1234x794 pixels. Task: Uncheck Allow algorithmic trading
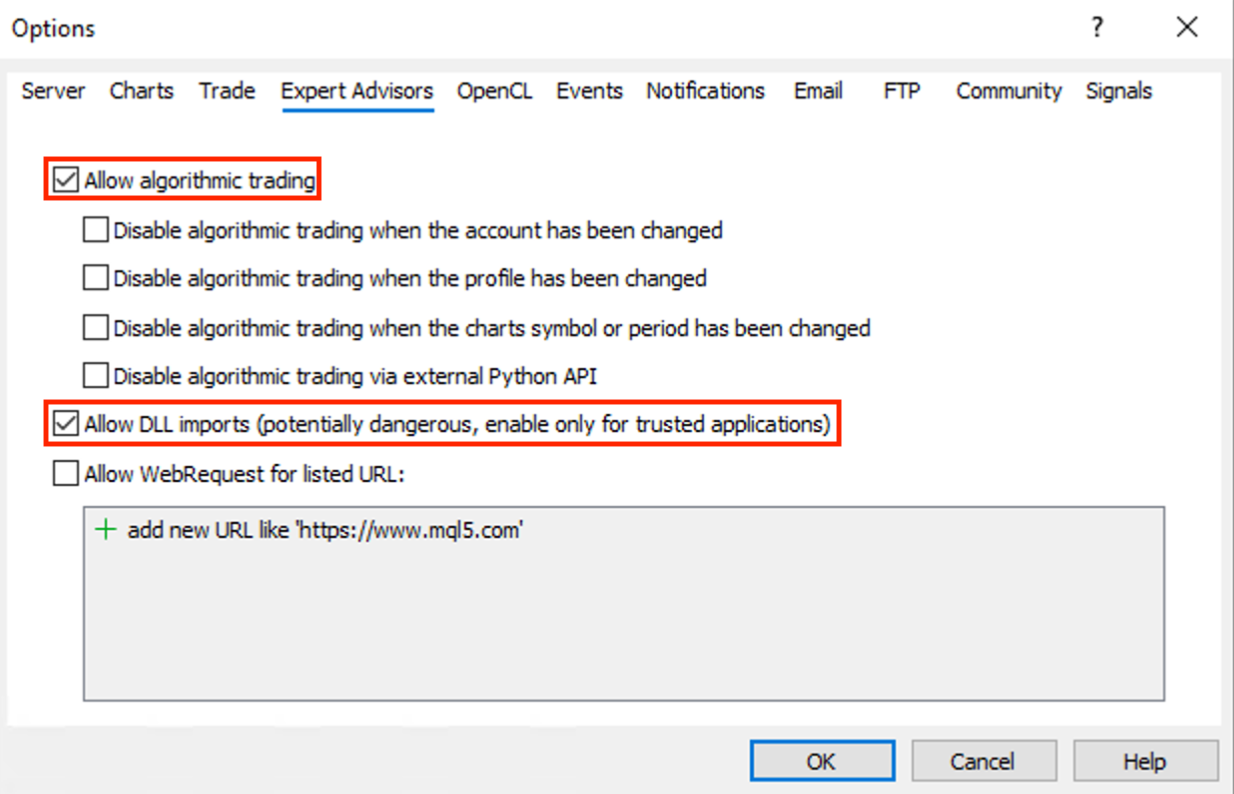pos(66,181)
